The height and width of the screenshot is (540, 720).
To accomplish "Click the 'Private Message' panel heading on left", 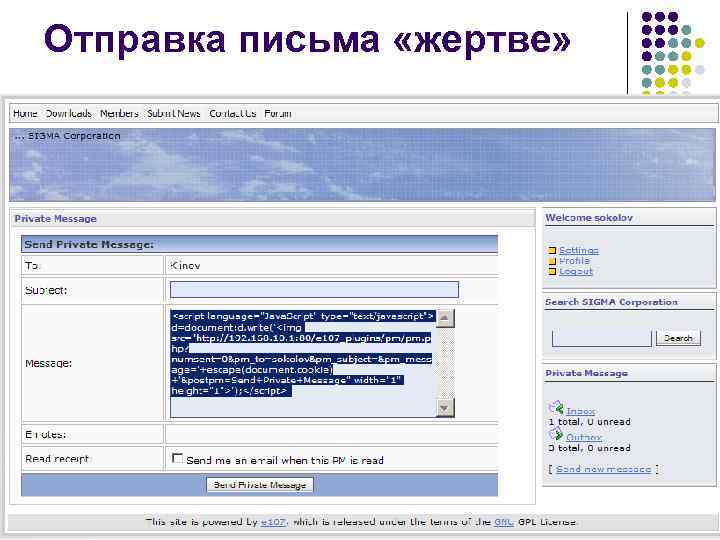I will [x=56, y=219].
